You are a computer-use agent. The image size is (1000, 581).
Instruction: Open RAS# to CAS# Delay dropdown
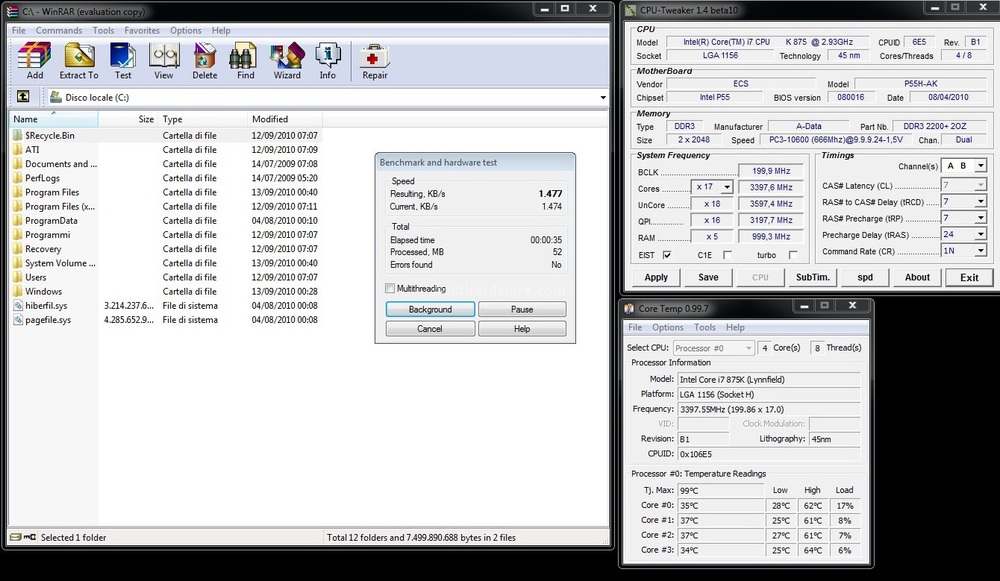pos(981,202)
